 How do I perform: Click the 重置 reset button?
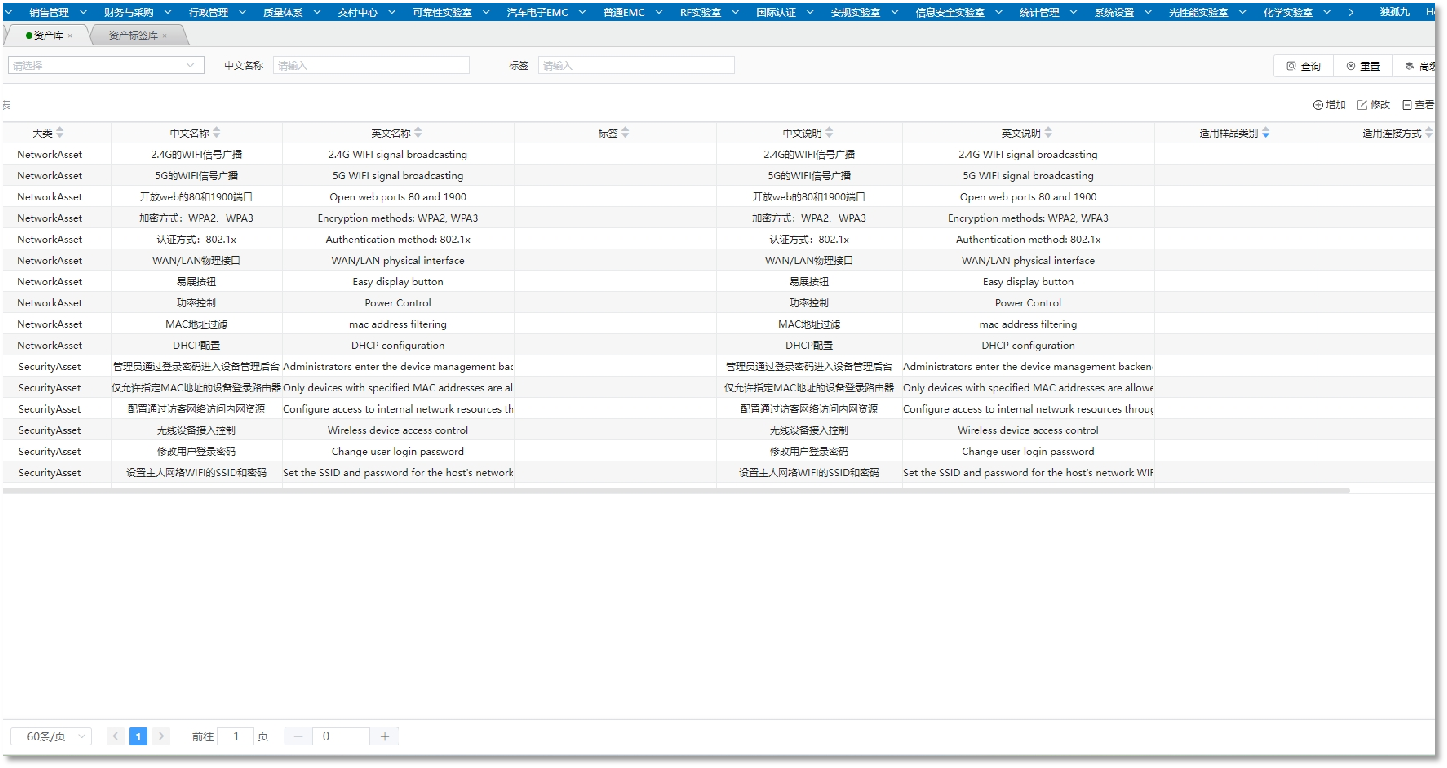tap(1362, 66)
